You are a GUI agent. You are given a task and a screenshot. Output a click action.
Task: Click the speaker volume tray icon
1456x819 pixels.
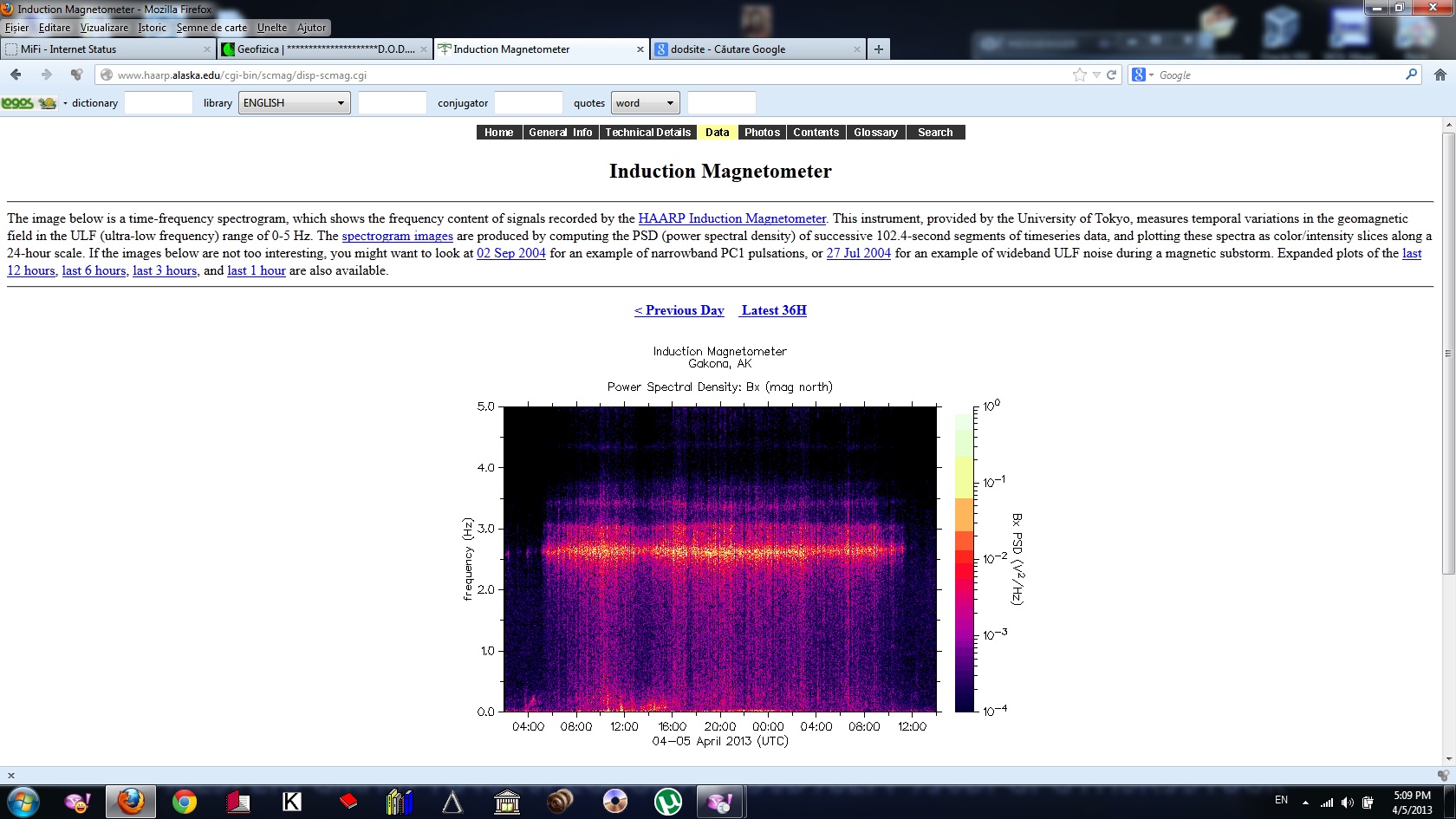tap(1347, 803)
